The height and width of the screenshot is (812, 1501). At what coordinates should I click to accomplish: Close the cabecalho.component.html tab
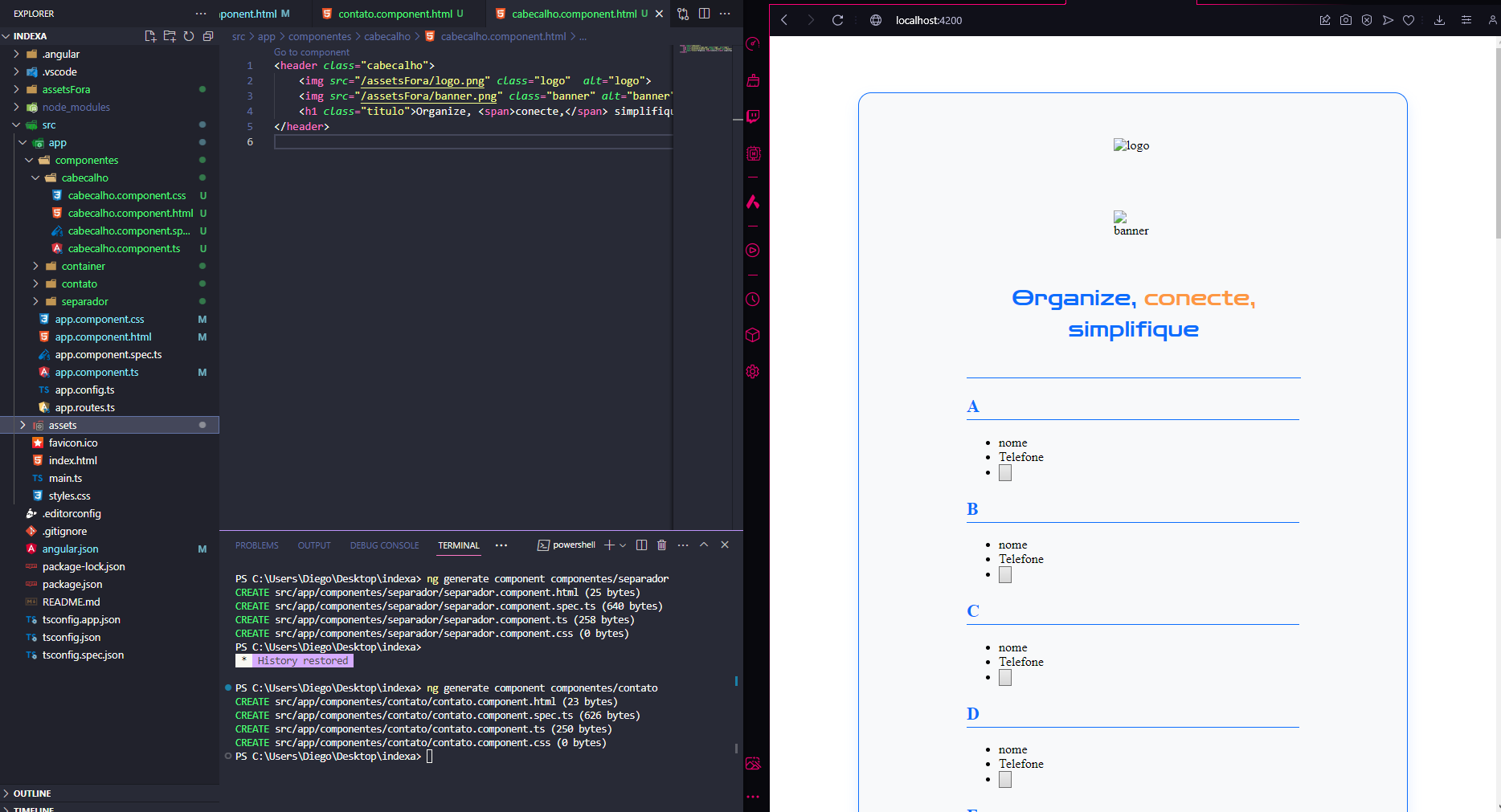660,14
